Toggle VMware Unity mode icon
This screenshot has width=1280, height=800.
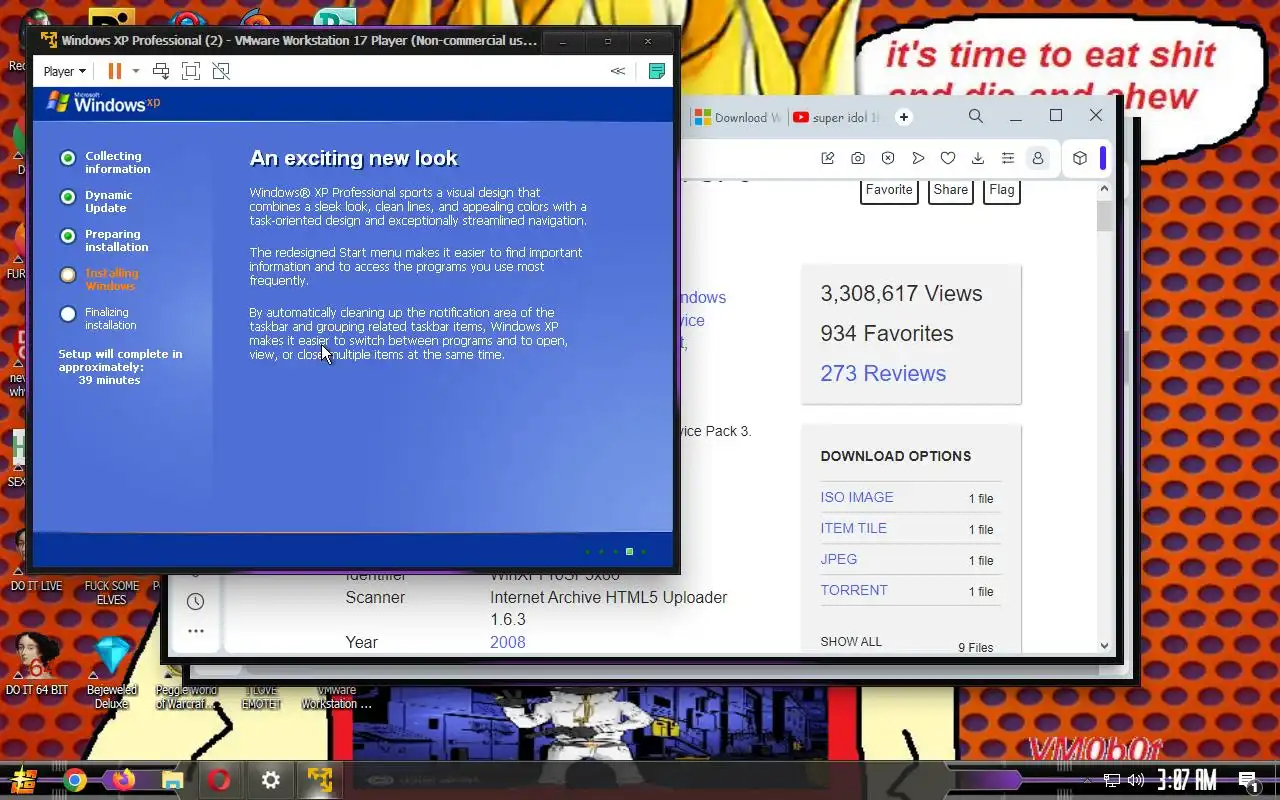point(221,71)
